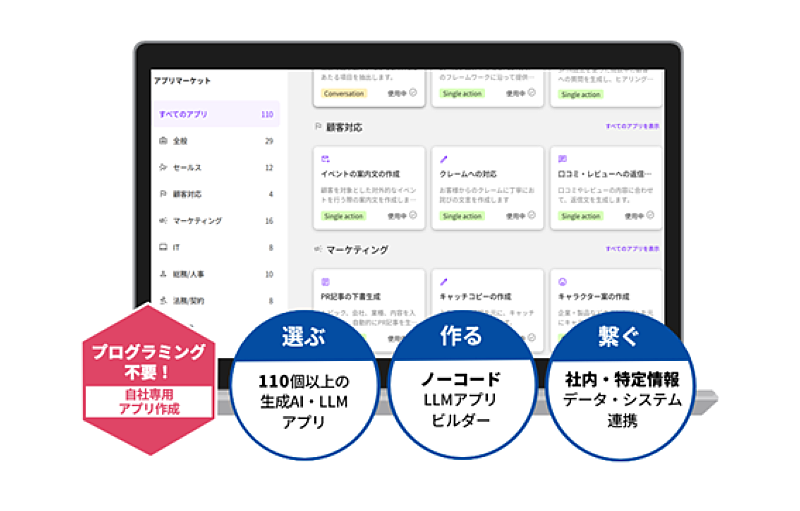Click the pen icon on the クレームへの対応 card
The image size is (800, 511).
pos(444,159)
